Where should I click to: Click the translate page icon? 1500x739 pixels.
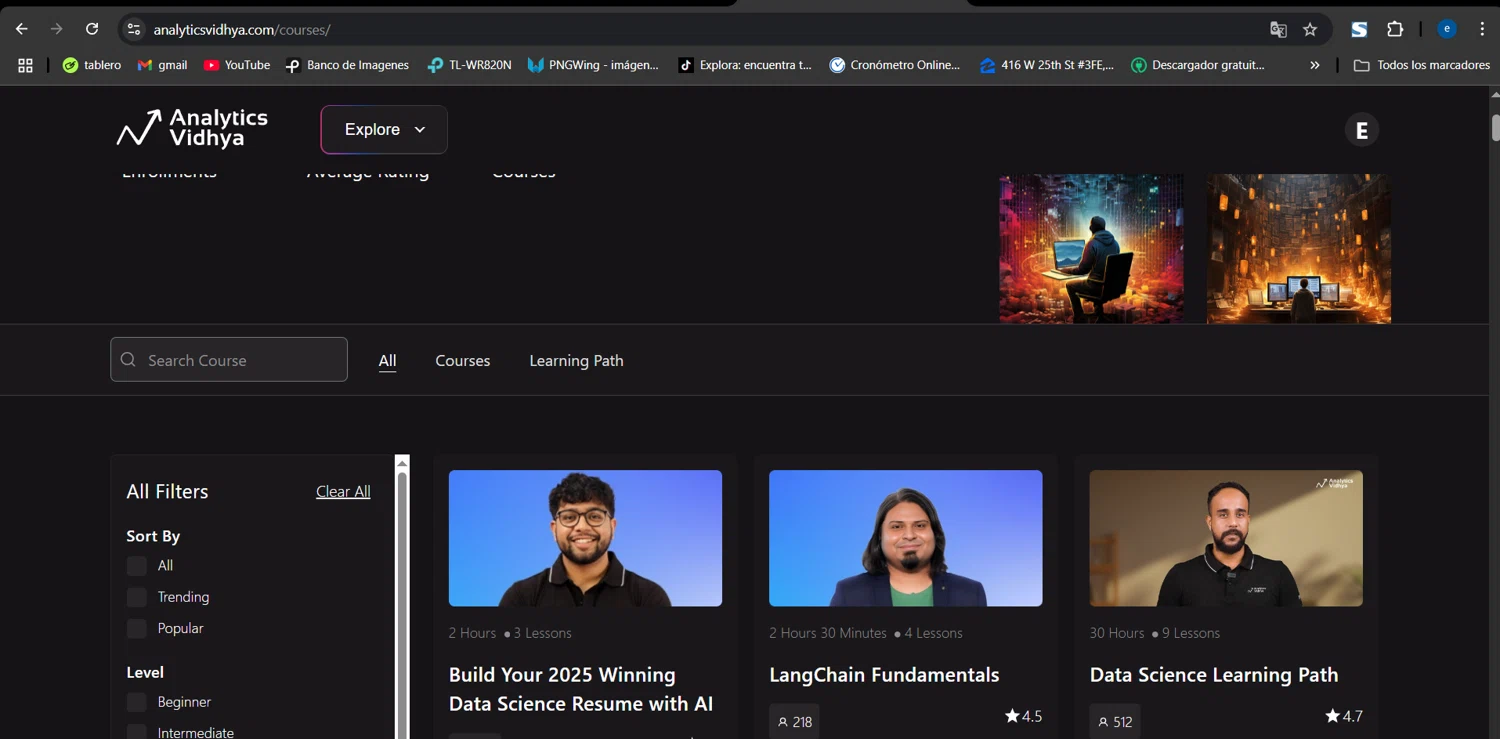[x=1278, y=29]
